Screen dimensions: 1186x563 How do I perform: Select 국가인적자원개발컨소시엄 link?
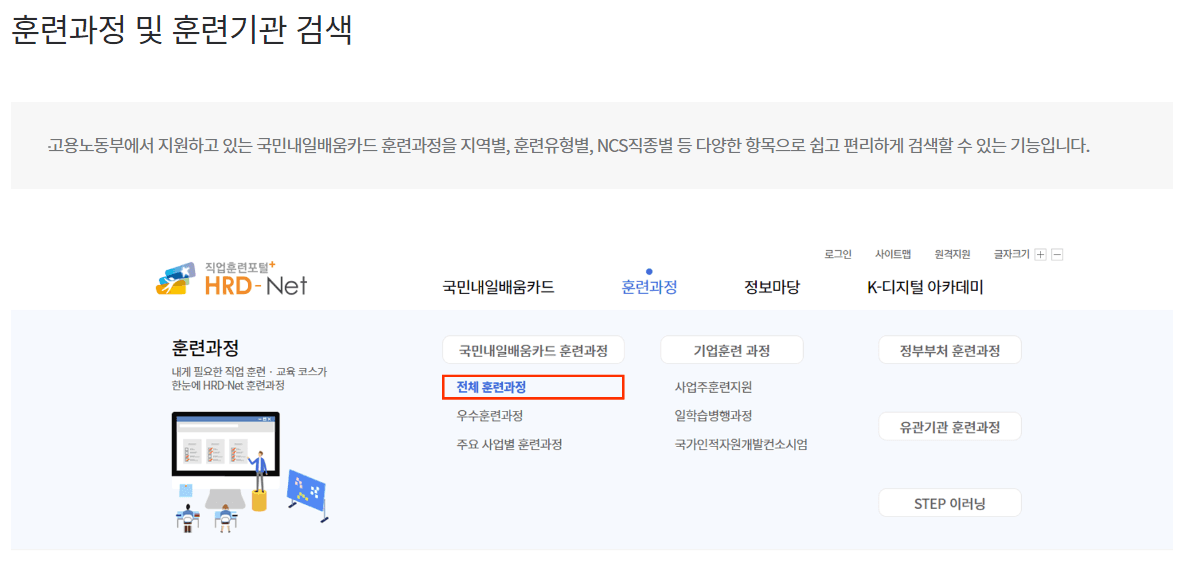[741, 444]
